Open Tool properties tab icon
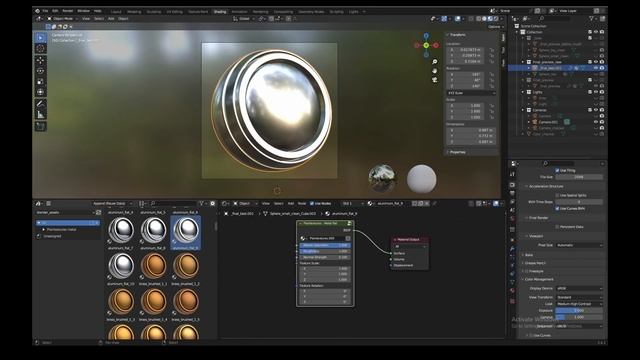This screenshot has width=640, height=360. (512, 174)
